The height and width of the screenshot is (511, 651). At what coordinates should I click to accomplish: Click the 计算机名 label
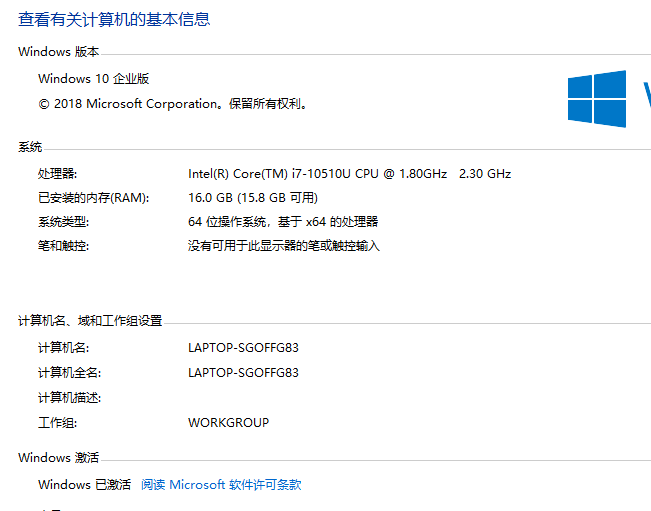(63, 347)
